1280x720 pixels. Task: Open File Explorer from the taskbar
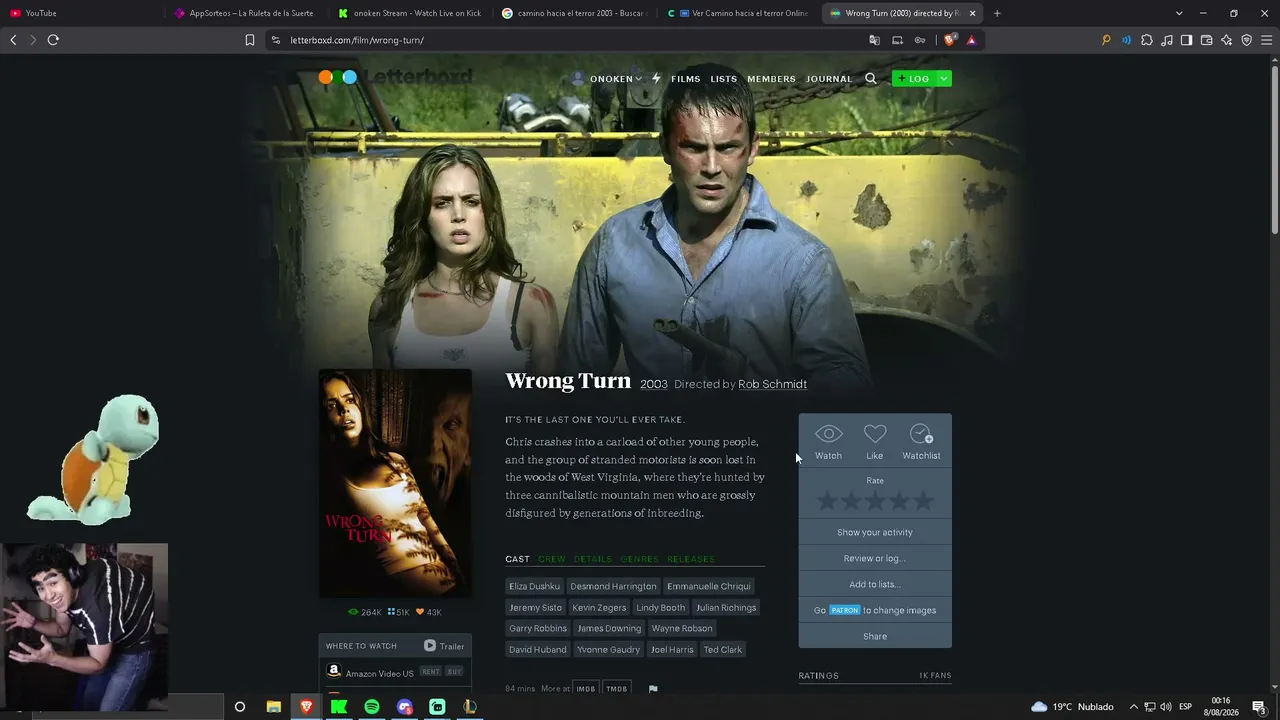click(273, 707)
